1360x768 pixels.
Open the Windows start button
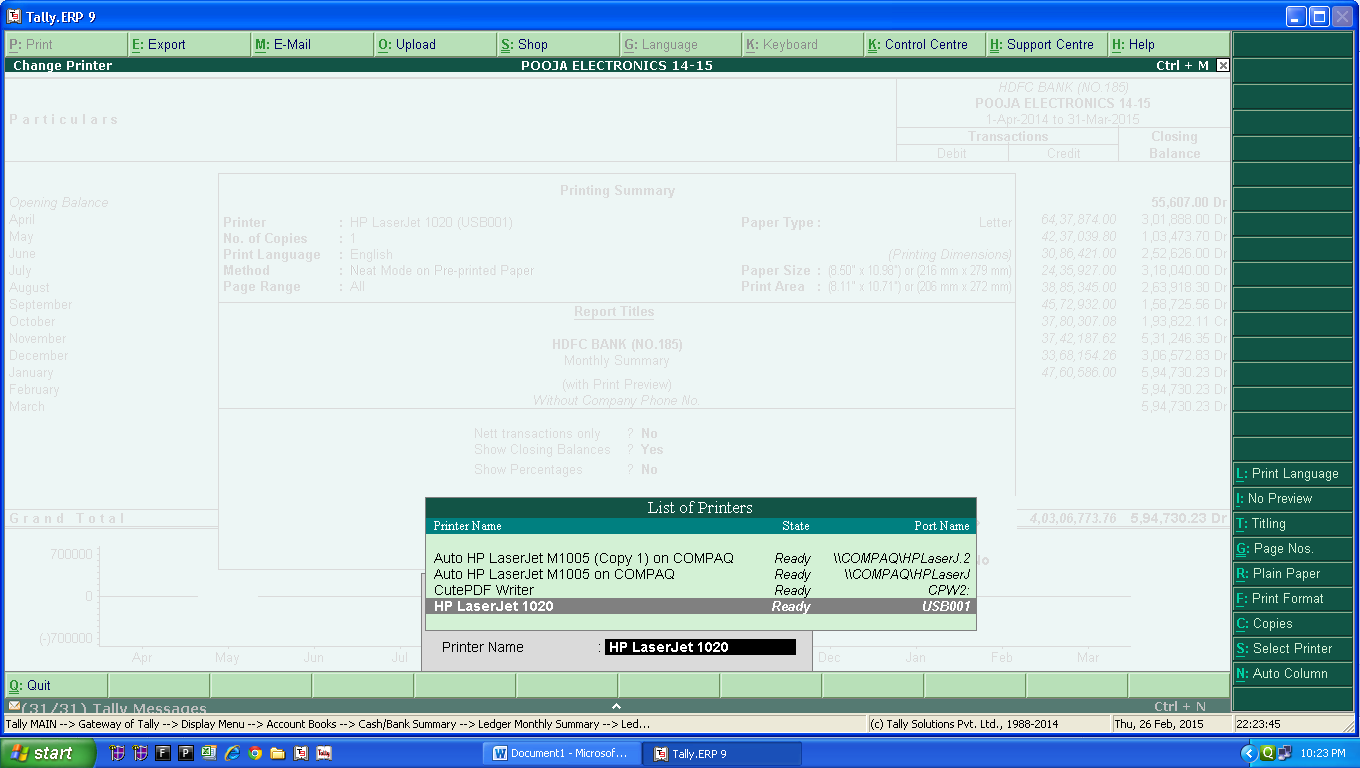click(48, 753)
